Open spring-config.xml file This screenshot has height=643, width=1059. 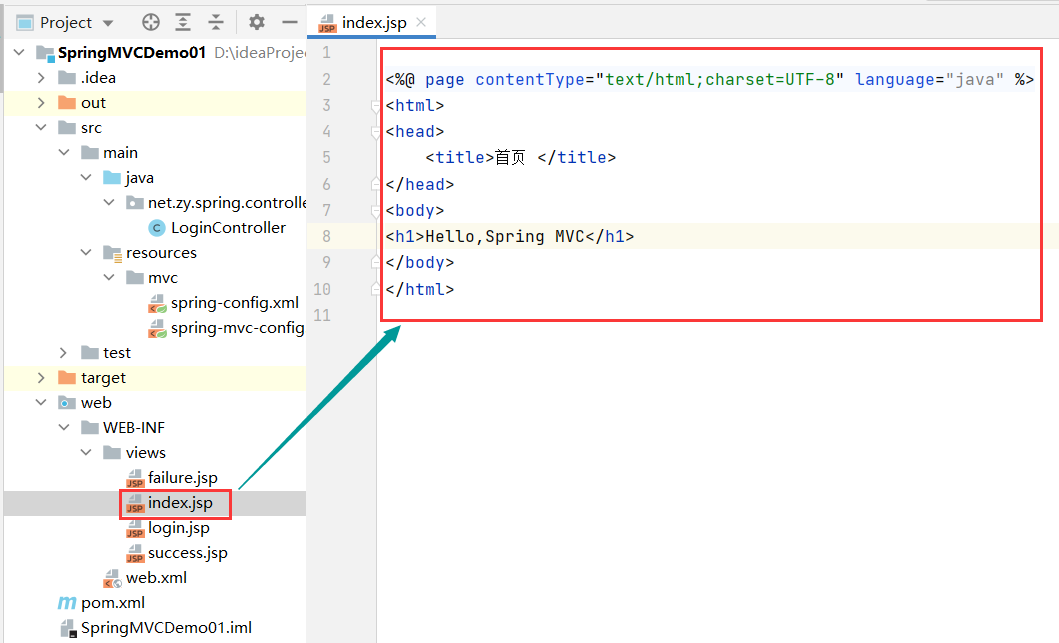pyautogui.click(x=234, y=303)
